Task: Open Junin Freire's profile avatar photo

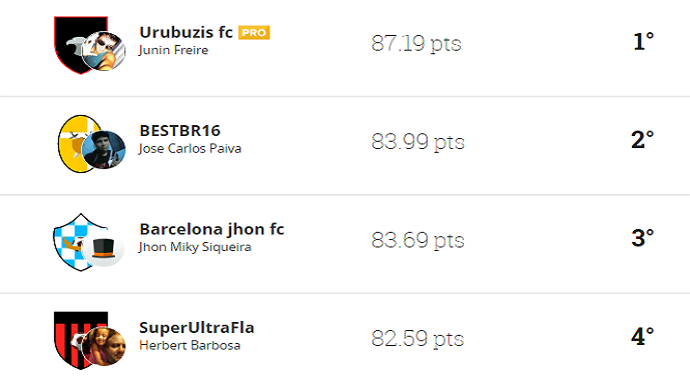Action: coord(104,51)
